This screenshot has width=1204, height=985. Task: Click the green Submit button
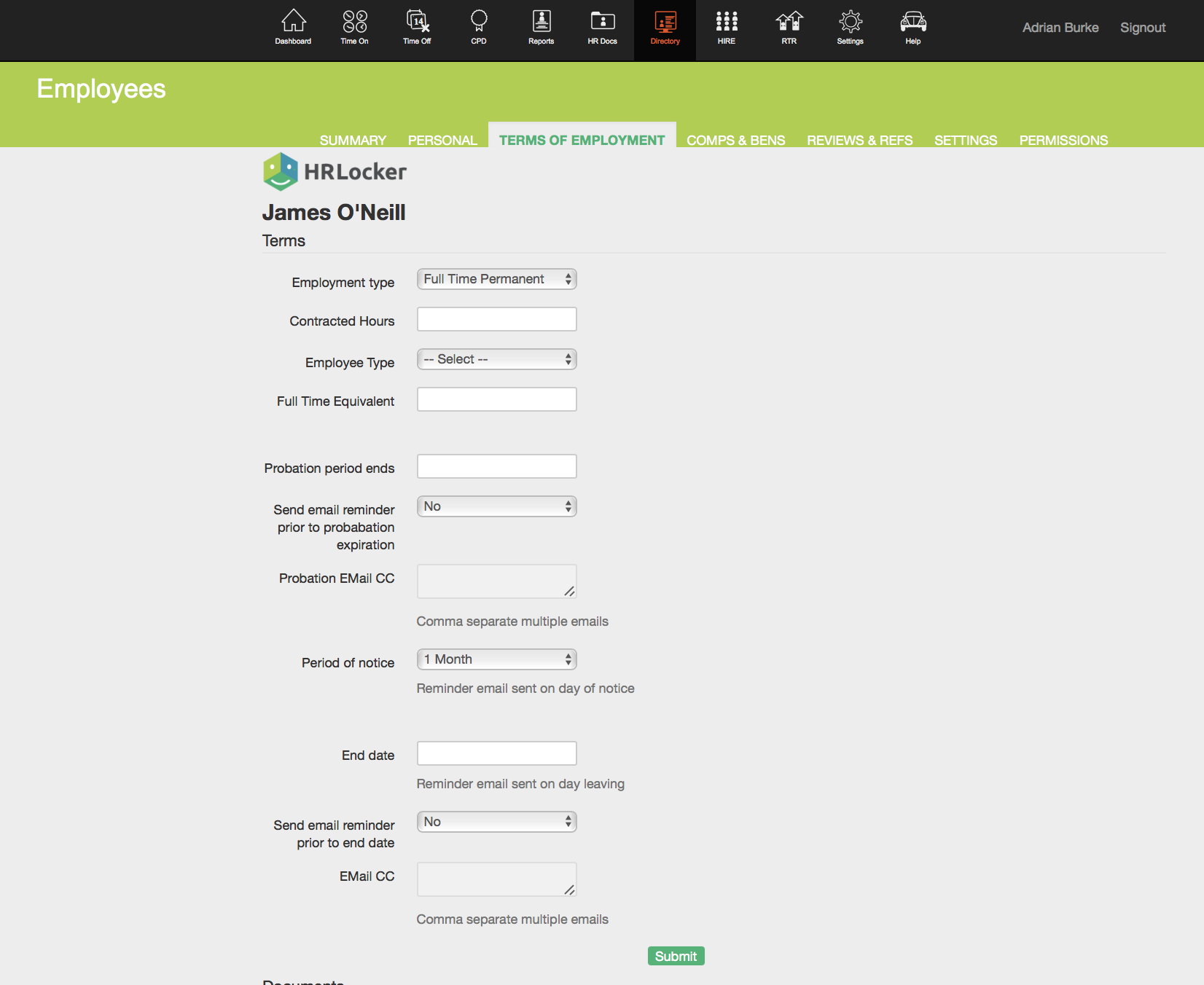[676, 956]
